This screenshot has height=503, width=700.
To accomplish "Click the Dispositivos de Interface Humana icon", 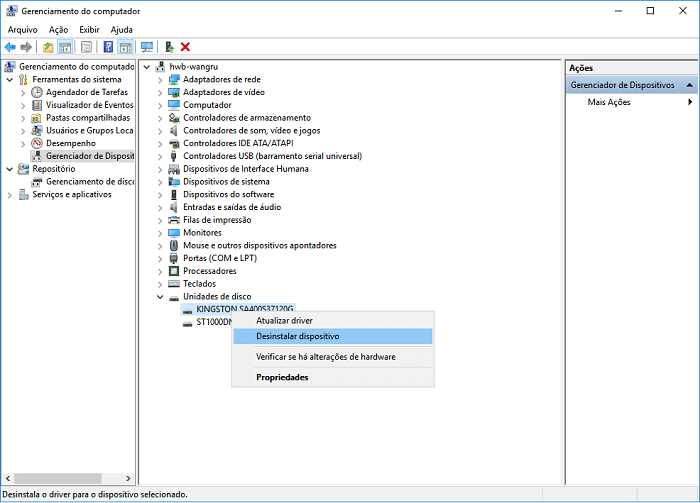I will pyautogui.click(x=174, y=169).
